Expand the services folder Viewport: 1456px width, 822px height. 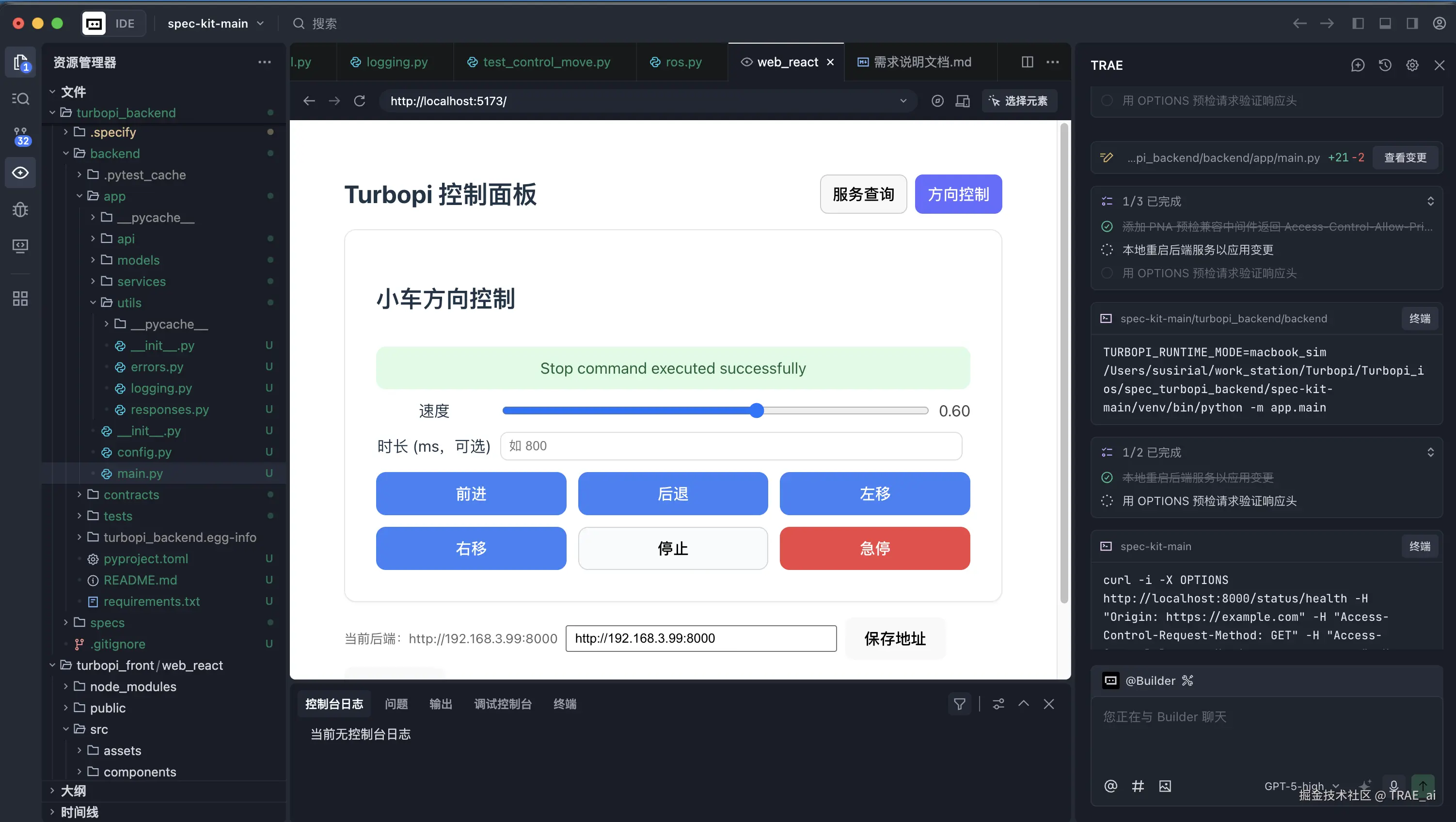click(x=142, y=281)
